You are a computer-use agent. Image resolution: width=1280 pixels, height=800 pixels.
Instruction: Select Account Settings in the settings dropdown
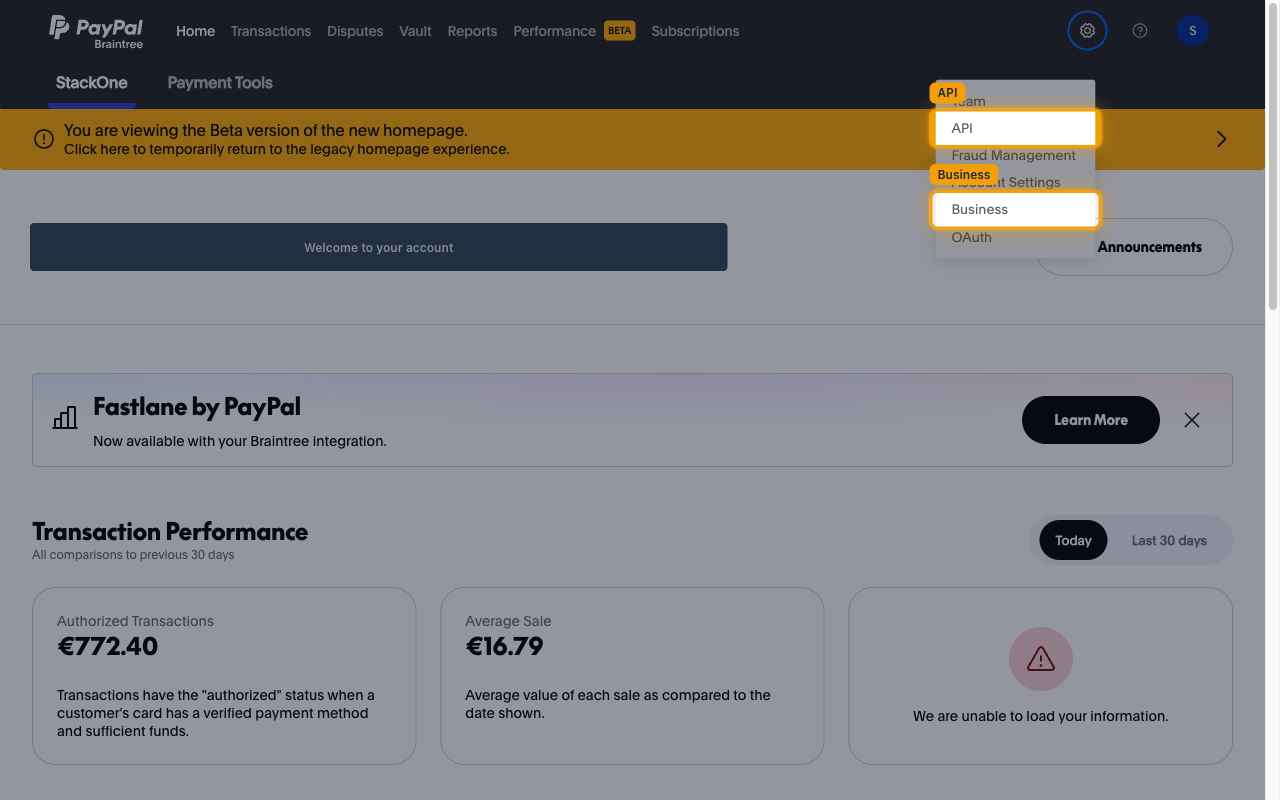point(1015,183)
